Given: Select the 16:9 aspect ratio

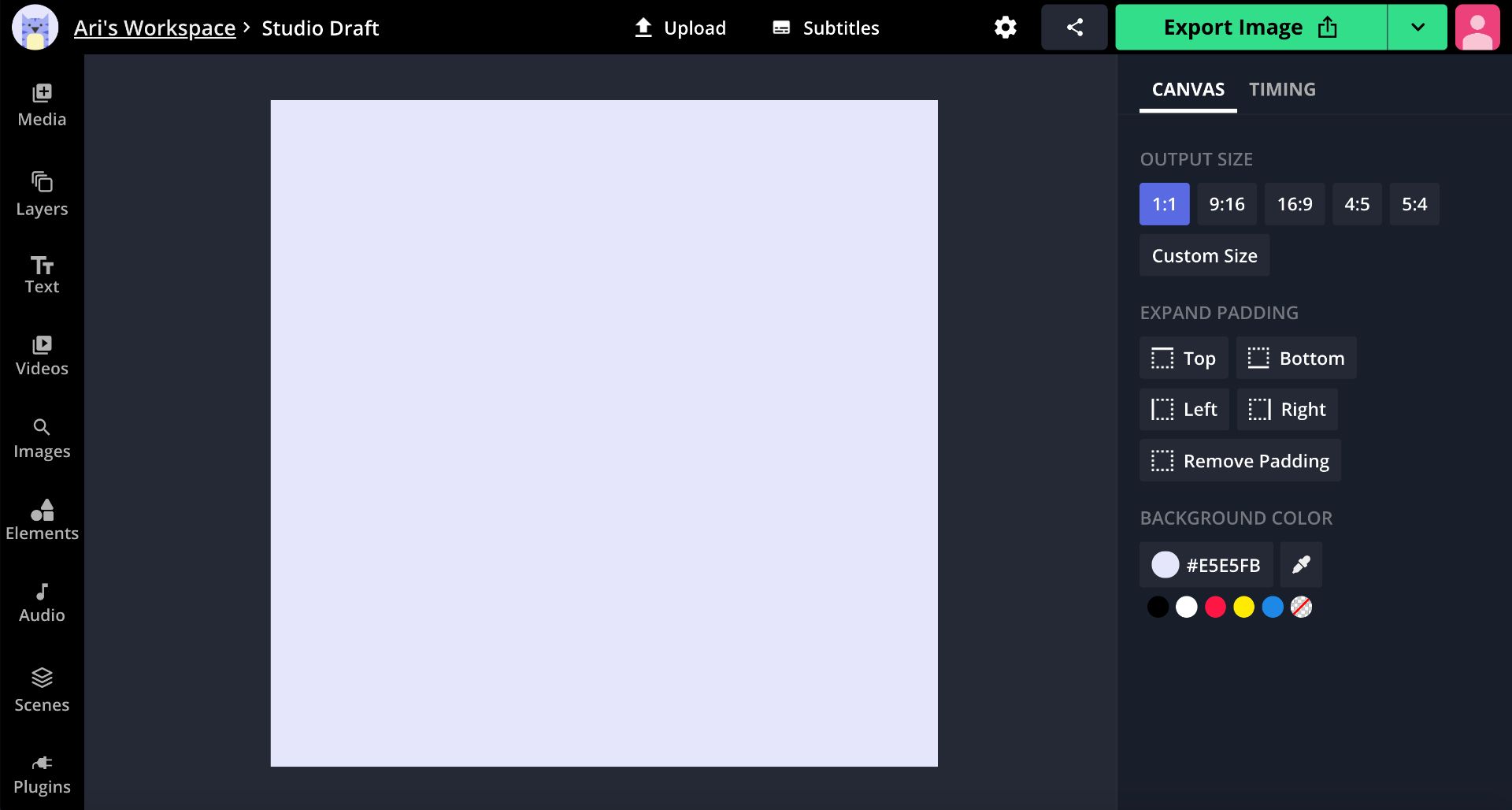Looking at the screenshot, I should 1295,204.
